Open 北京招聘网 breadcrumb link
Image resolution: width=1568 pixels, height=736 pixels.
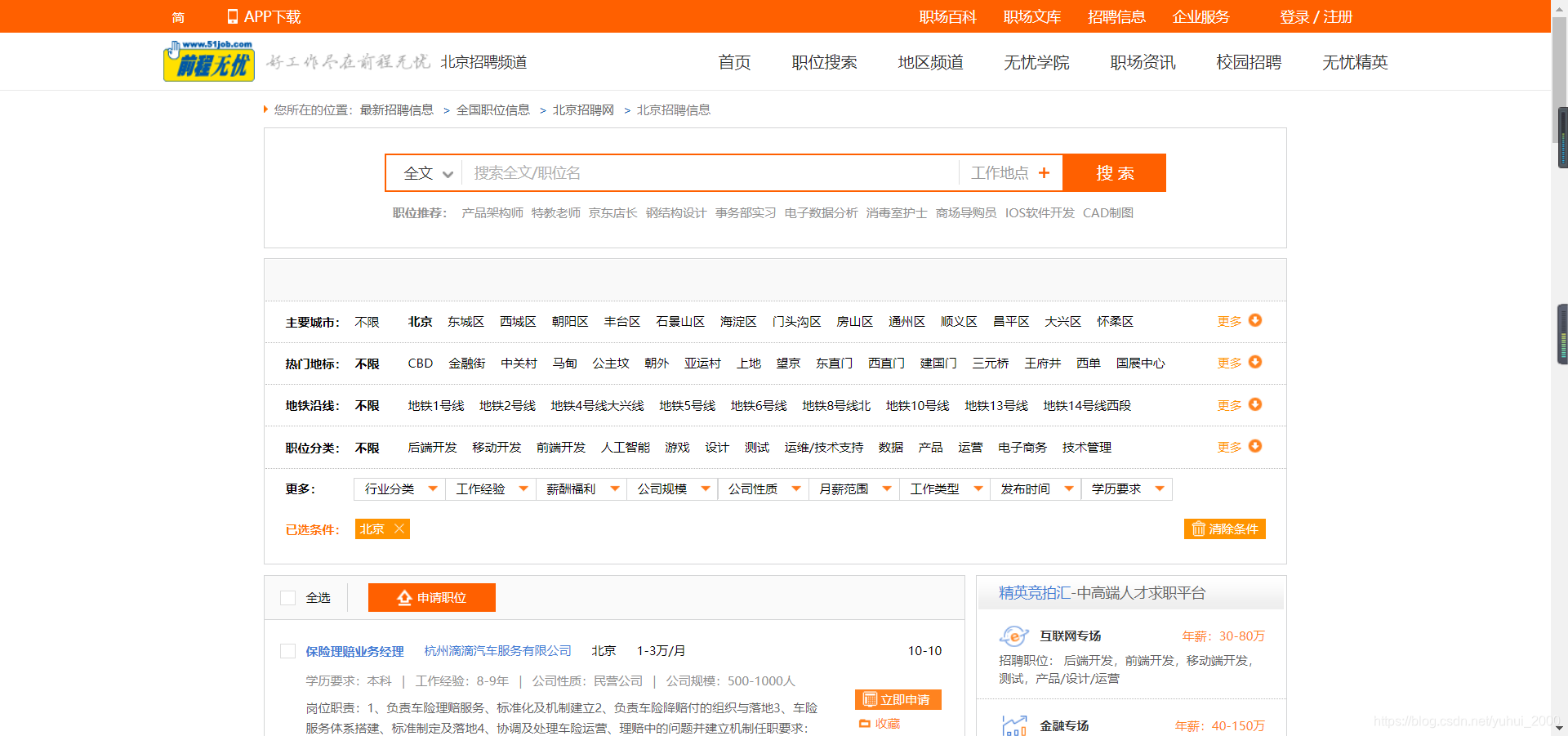[x=583, y=109]
